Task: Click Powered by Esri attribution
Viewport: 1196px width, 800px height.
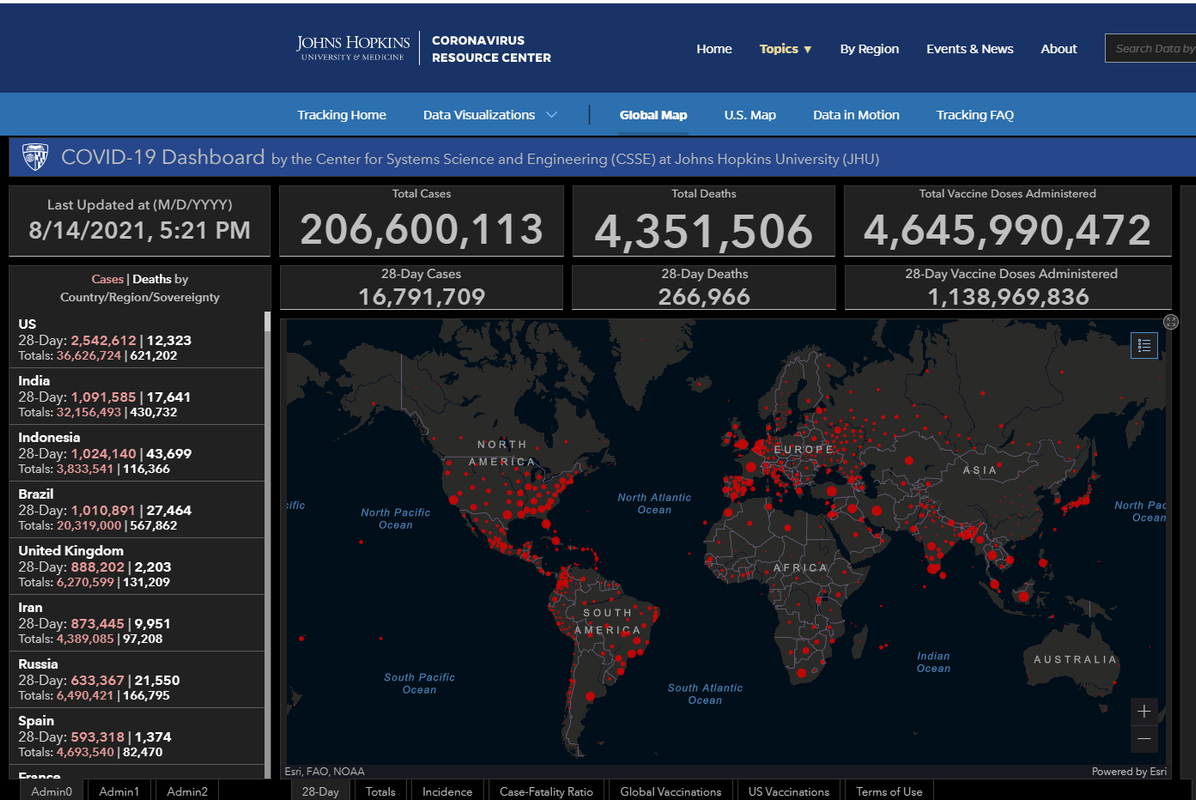Action: click(x=1129, y=772)
